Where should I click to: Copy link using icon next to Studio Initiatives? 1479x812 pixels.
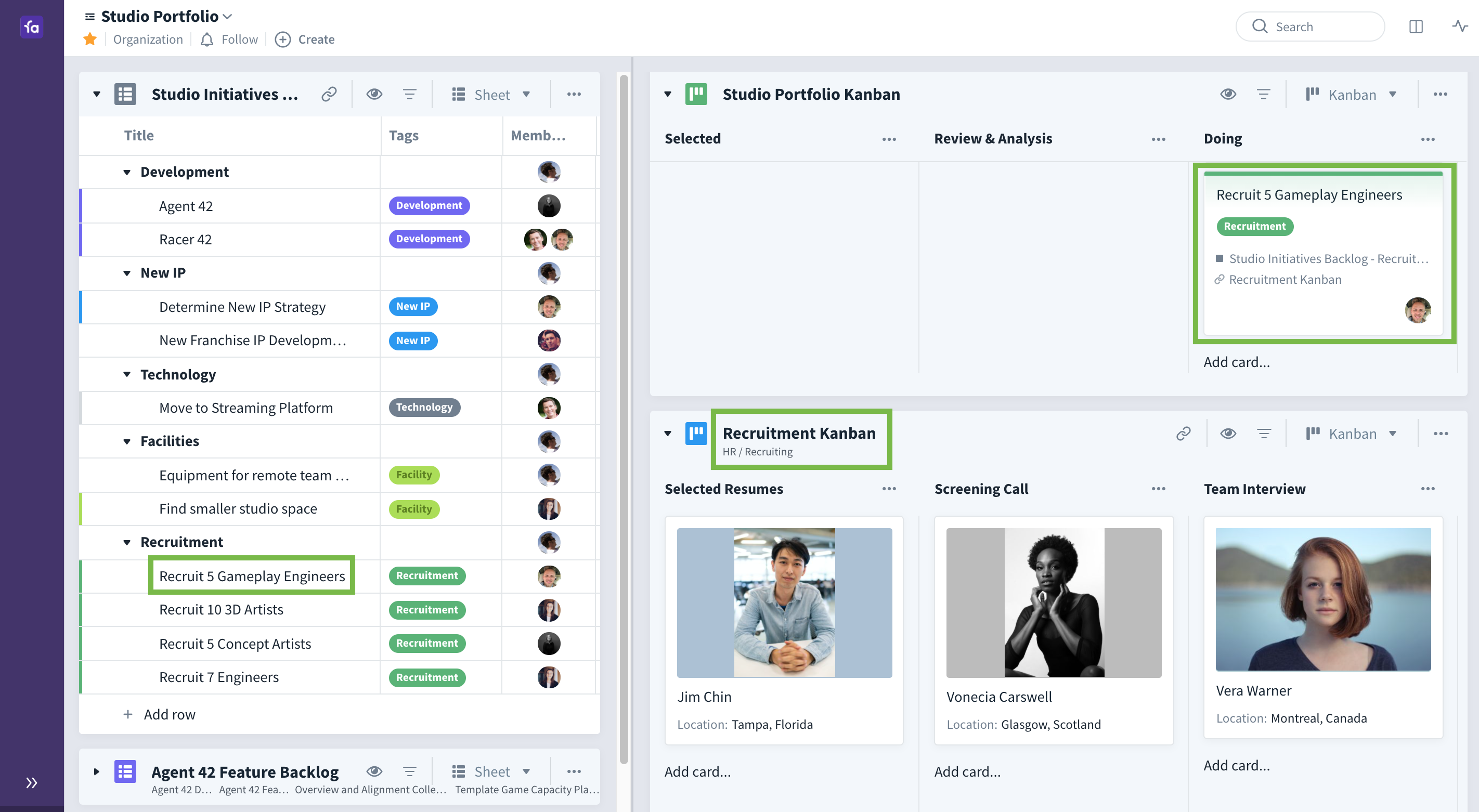(x=329, y=94)
